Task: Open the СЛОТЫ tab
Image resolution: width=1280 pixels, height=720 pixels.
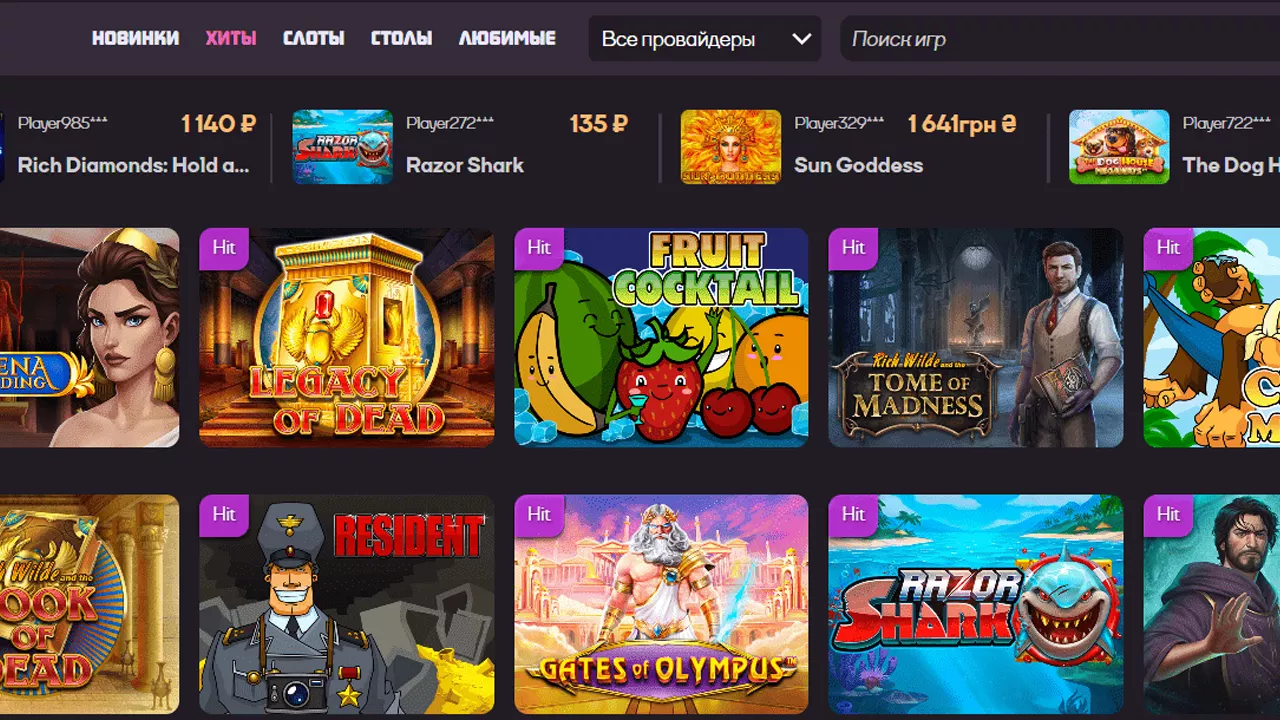Action: (x=314, y=38)
